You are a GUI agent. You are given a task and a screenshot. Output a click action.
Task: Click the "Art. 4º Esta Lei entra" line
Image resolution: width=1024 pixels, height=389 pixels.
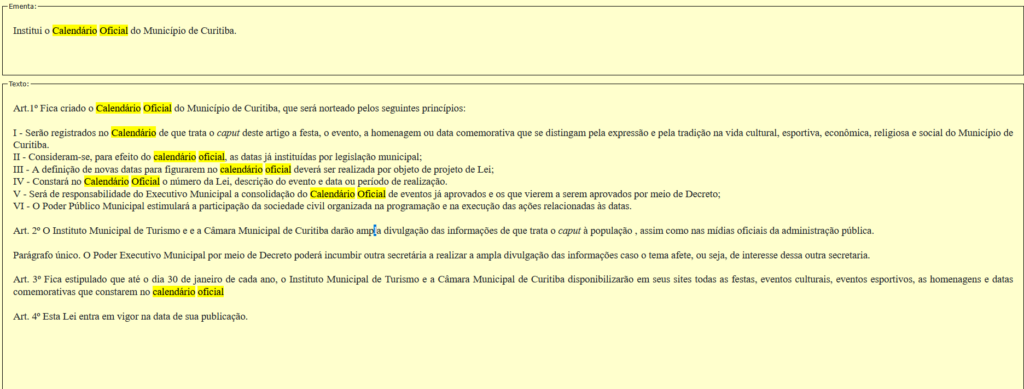131,317
